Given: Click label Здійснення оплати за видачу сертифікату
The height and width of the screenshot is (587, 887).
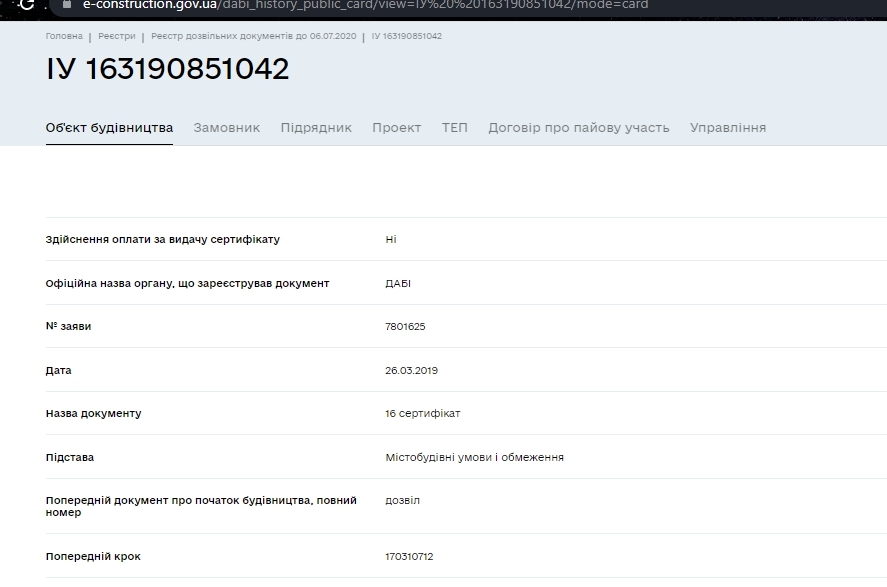Looking at the screenshot, I should 163,240.
